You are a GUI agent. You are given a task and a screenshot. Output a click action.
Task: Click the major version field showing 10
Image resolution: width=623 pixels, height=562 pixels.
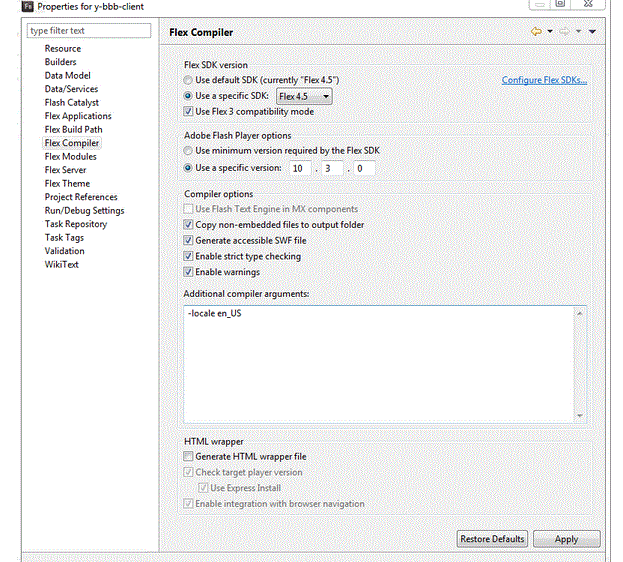300,168
